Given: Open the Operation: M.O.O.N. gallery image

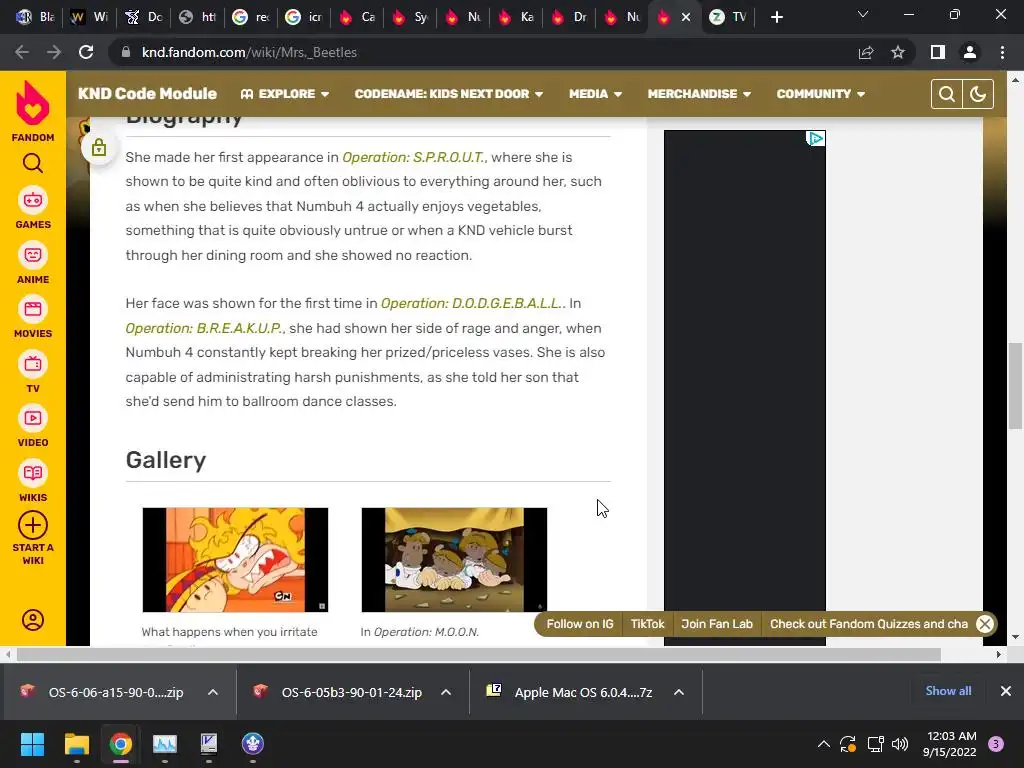Looking at the screenshot, I should pyautogui.click(x=454, y=560).
